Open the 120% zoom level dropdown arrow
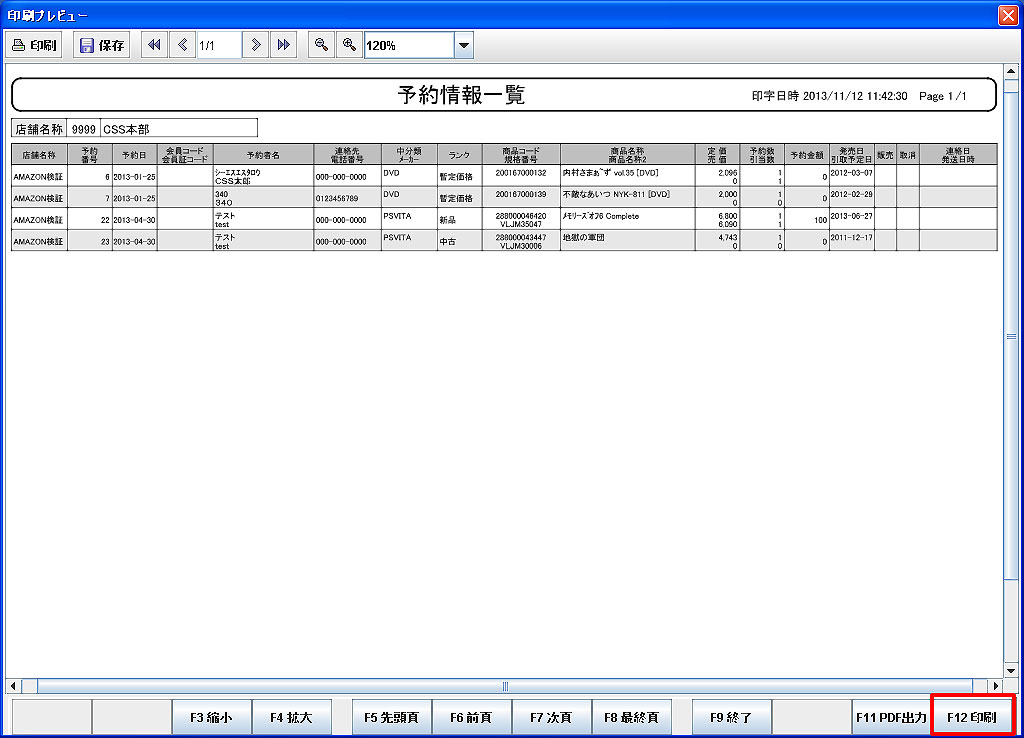 (x=463, y=45)
